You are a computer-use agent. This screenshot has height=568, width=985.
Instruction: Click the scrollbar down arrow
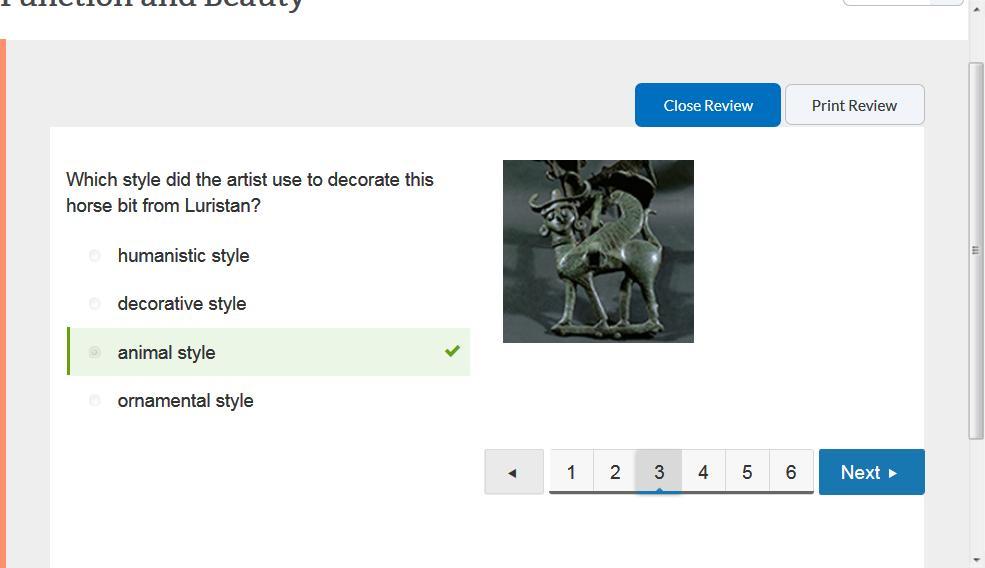click(976, 559)
